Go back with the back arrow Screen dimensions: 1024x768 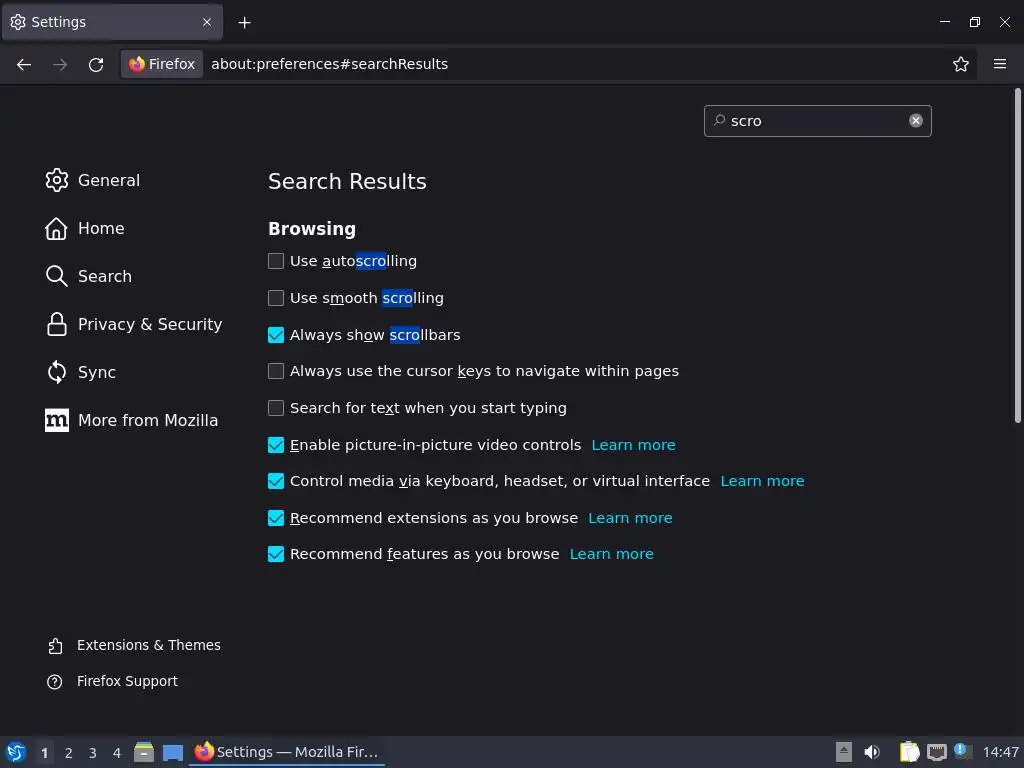coord(24,64)
